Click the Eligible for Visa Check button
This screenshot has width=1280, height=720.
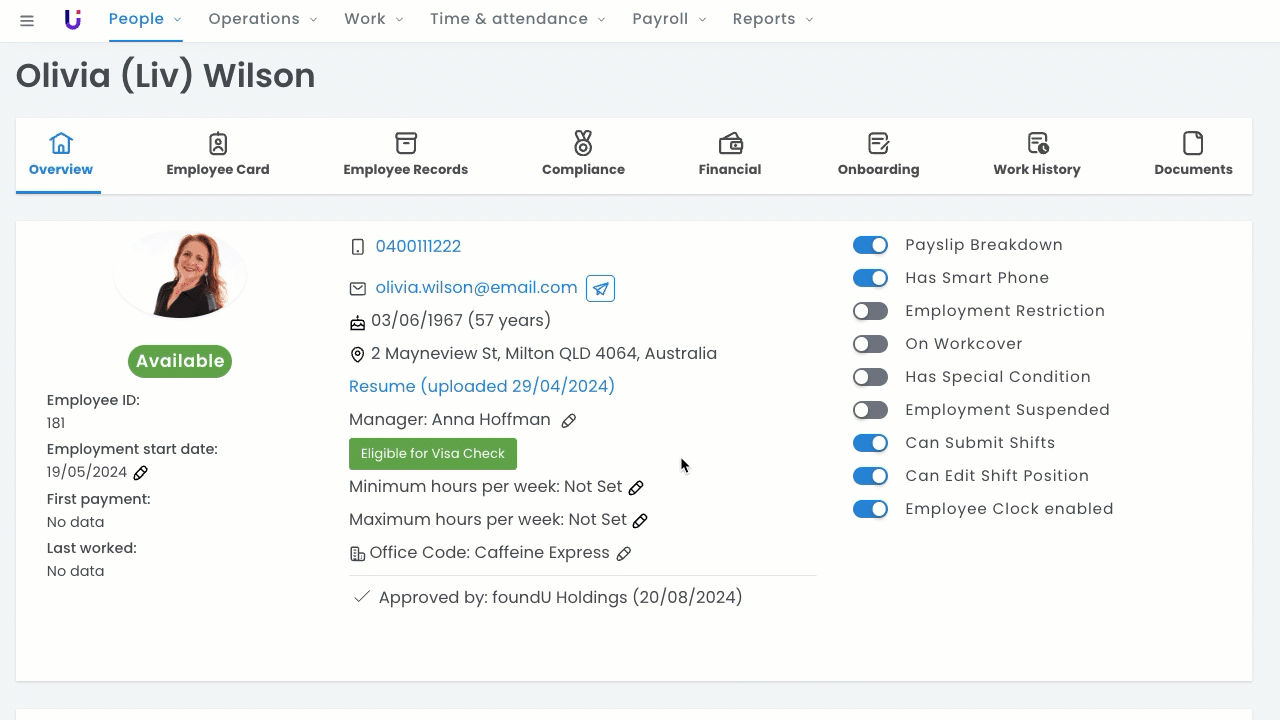pyautogui.click(x=432, y=454)
